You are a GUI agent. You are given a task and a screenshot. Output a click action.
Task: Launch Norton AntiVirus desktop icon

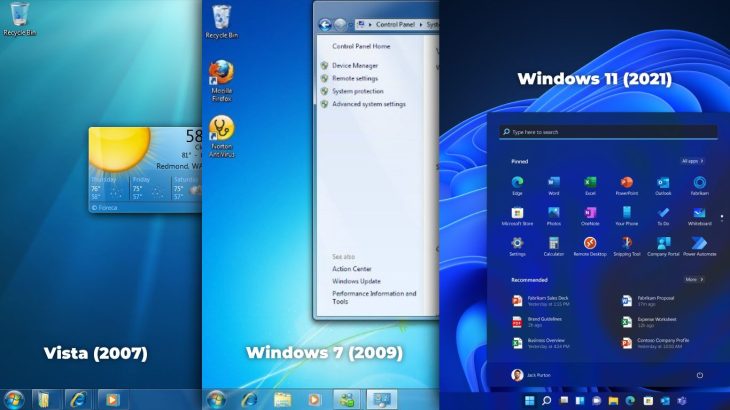click(x=221, y=133)
